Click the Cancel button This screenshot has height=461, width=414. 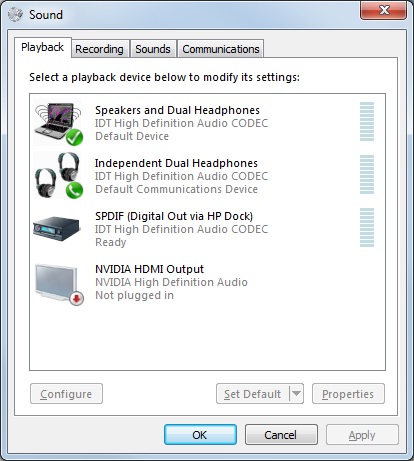tap(281, 435)
